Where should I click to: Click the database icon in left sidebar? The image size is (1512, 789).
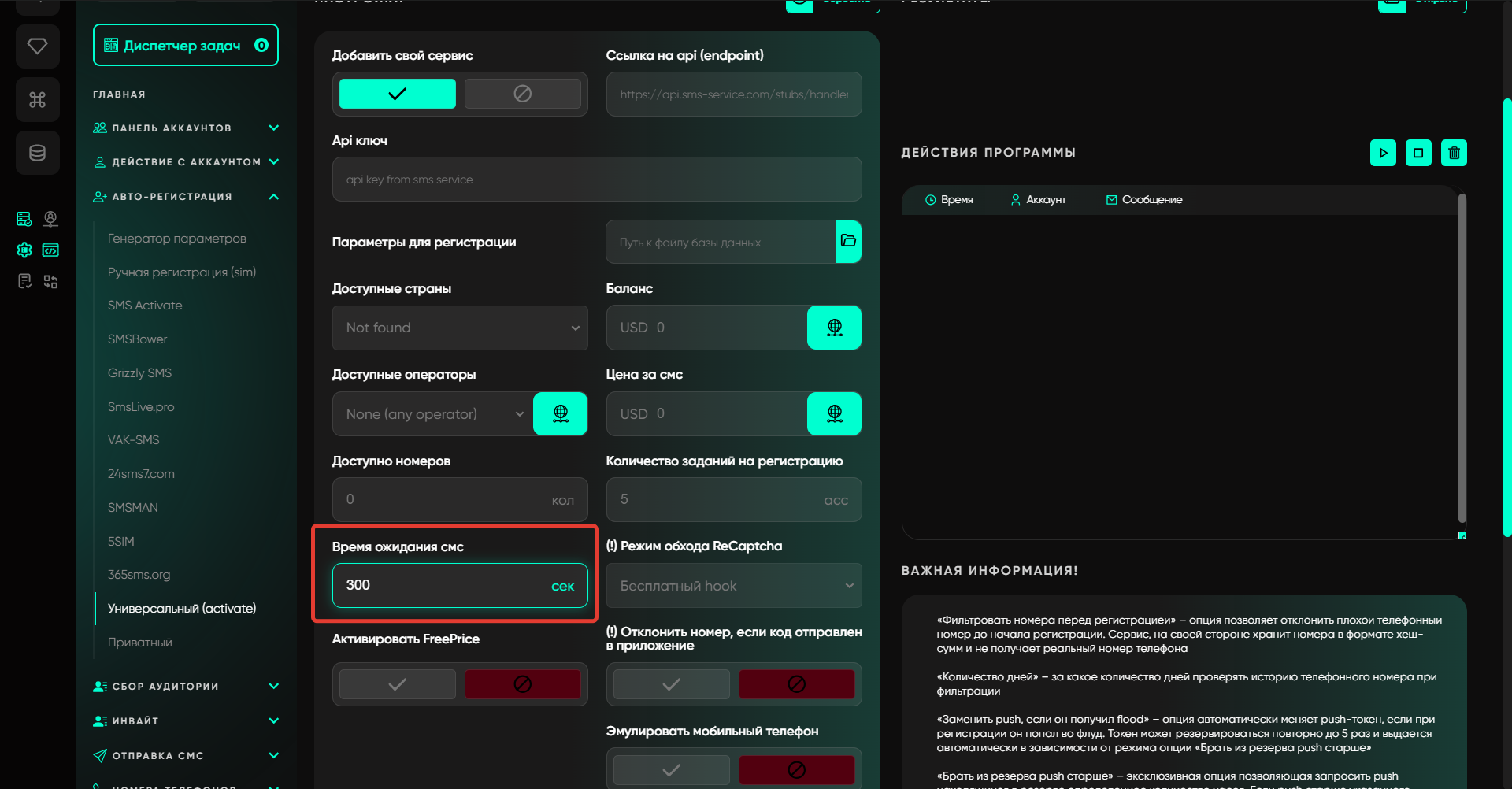coord(37,153)
